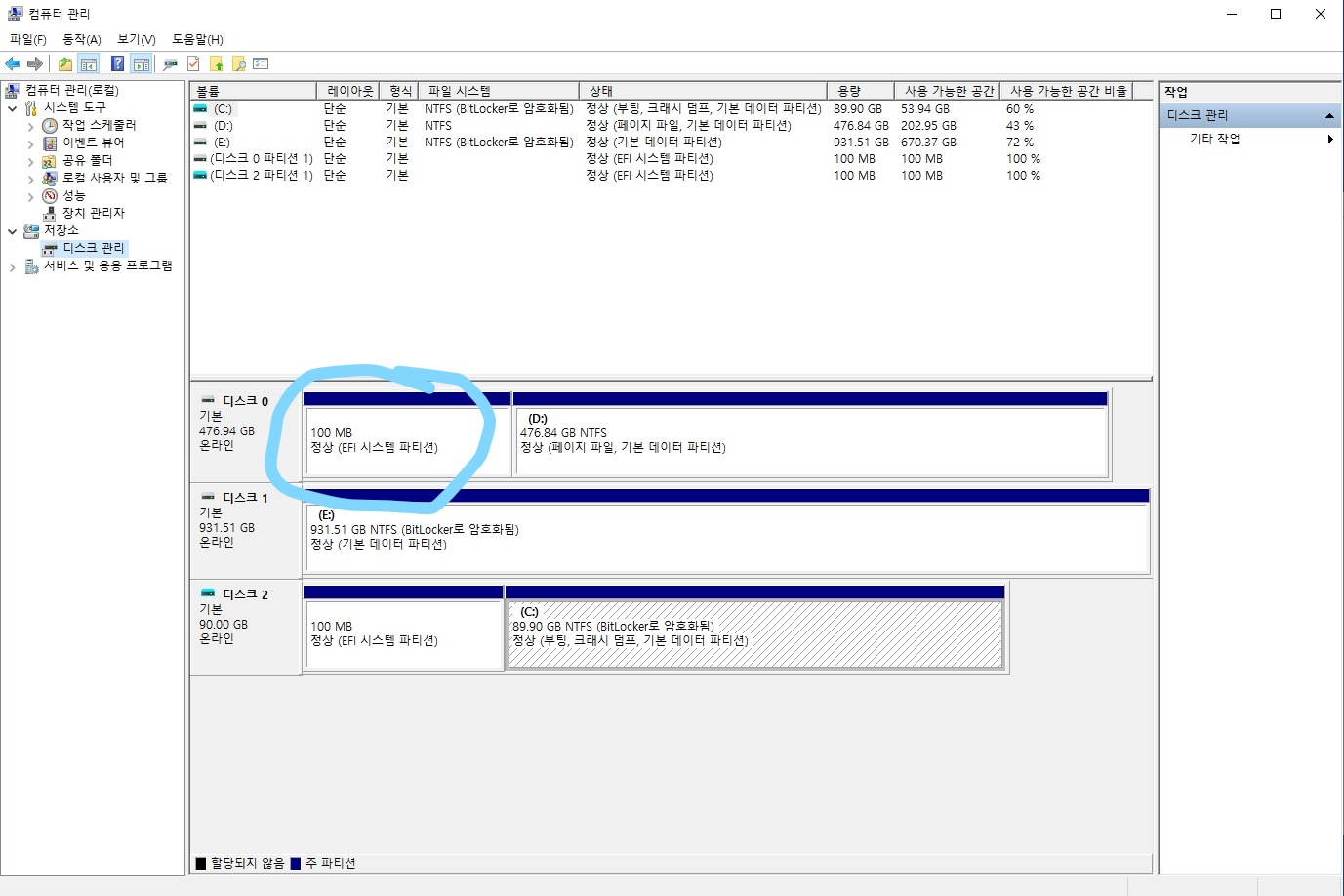Select the (디스크 0 파티션 1) volume row
Screen dimensions: 1344x896
671,159
